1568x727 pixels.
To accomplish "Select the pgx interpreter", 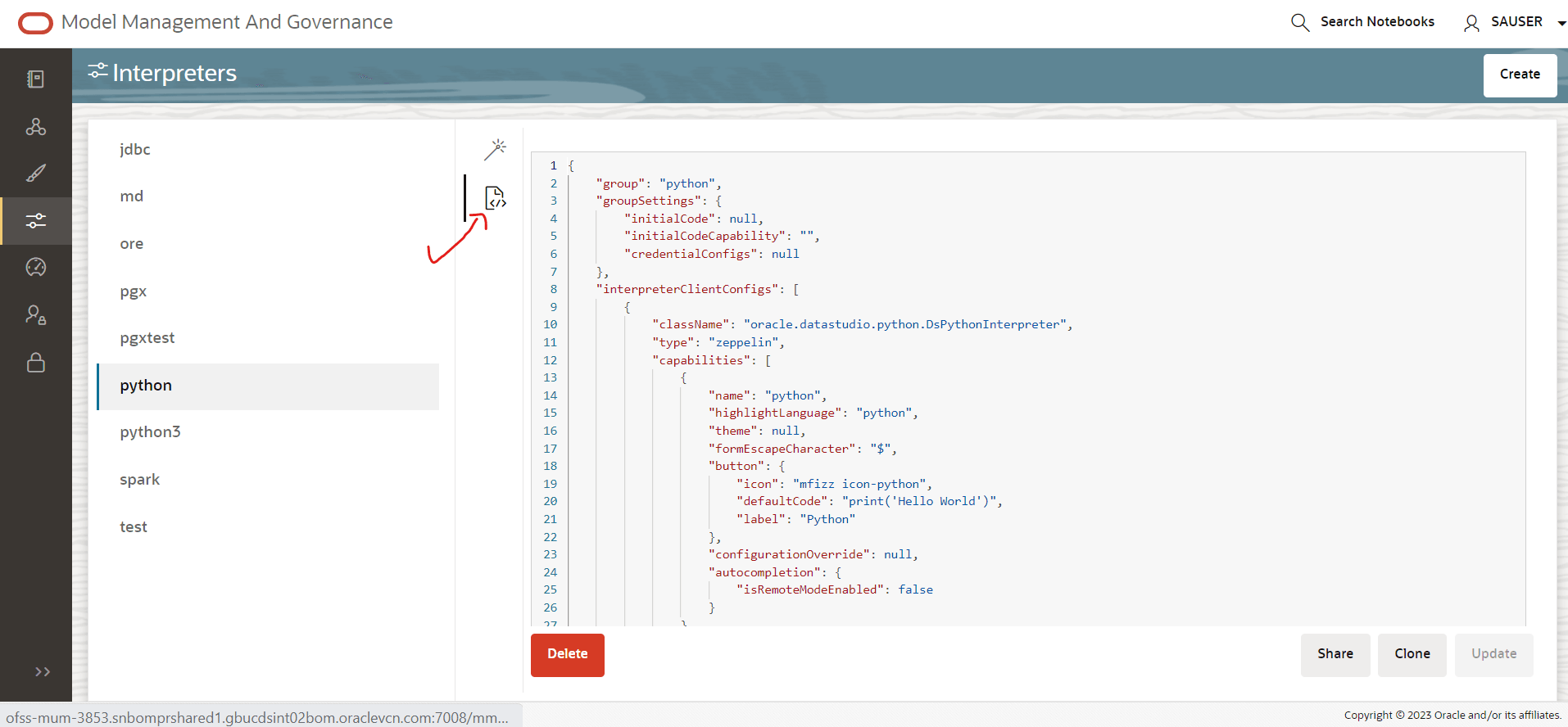I will (x=268, y=291).
